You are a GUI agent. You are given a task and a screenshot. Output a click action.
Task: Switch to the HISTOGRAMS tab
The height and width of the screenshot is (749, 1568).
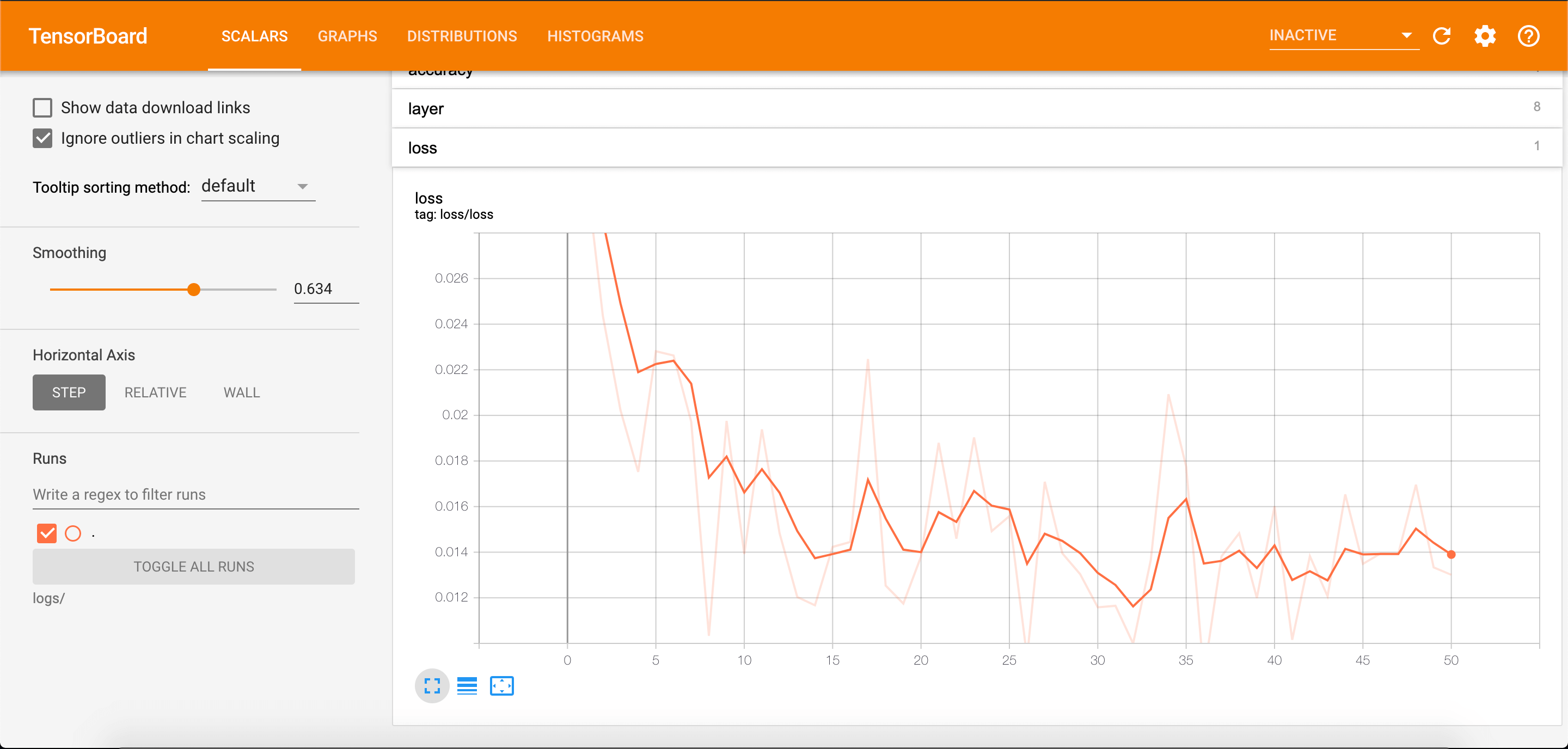[595, 36]
